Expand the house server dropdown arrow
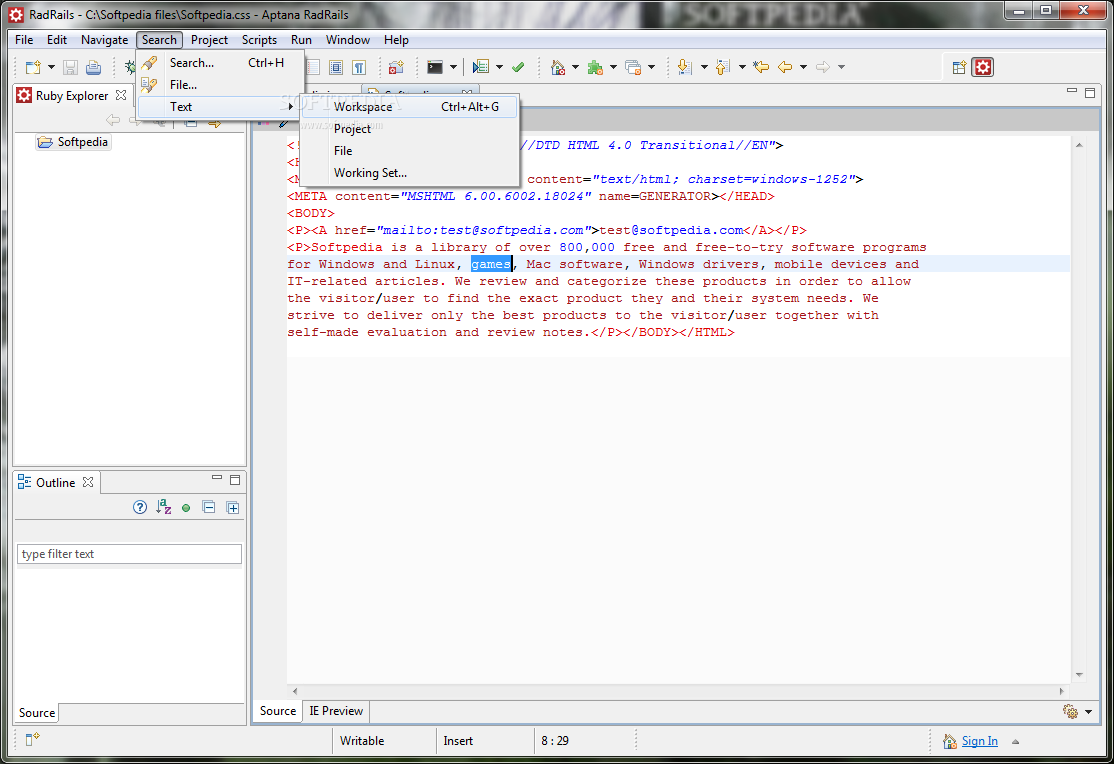The height and width of the screenshot is (764, 1114). [575, 68]
